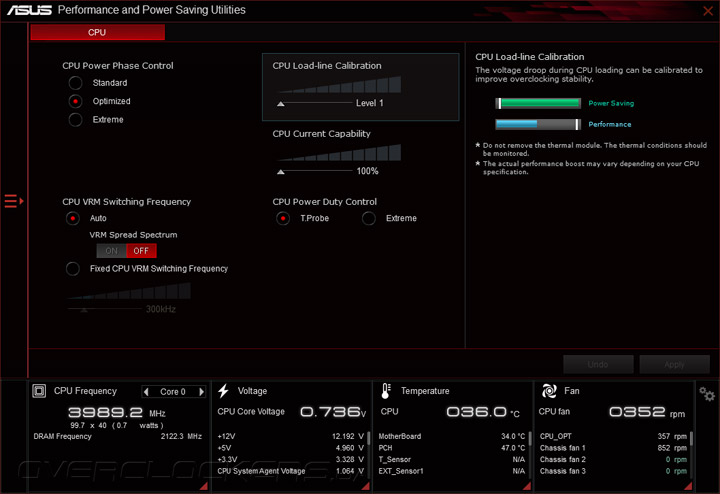
Task: Click the DRAM Frequency row
Action: [118, 436]
